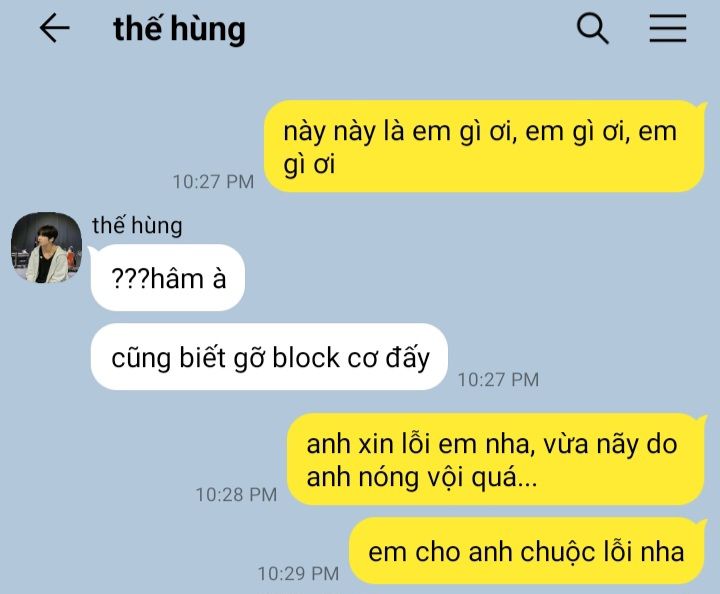This screenshot has height=594, width=720.
Task: Tap sender name thế hùng above message
Action: [x=137, y=225]
